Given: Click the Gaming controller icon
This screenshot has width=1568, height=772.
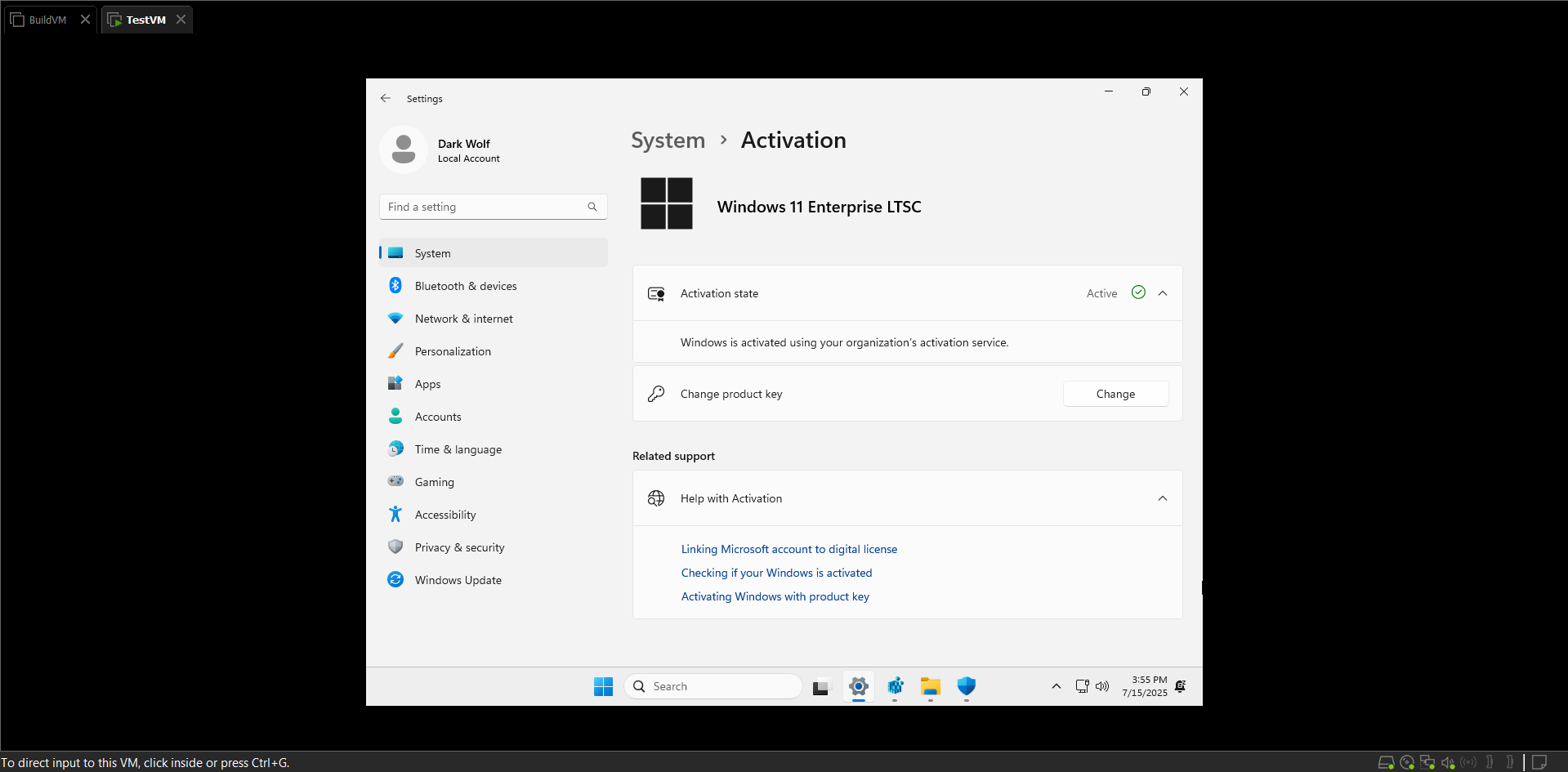Looking at the screenshot, I should [x=395, y=481].
